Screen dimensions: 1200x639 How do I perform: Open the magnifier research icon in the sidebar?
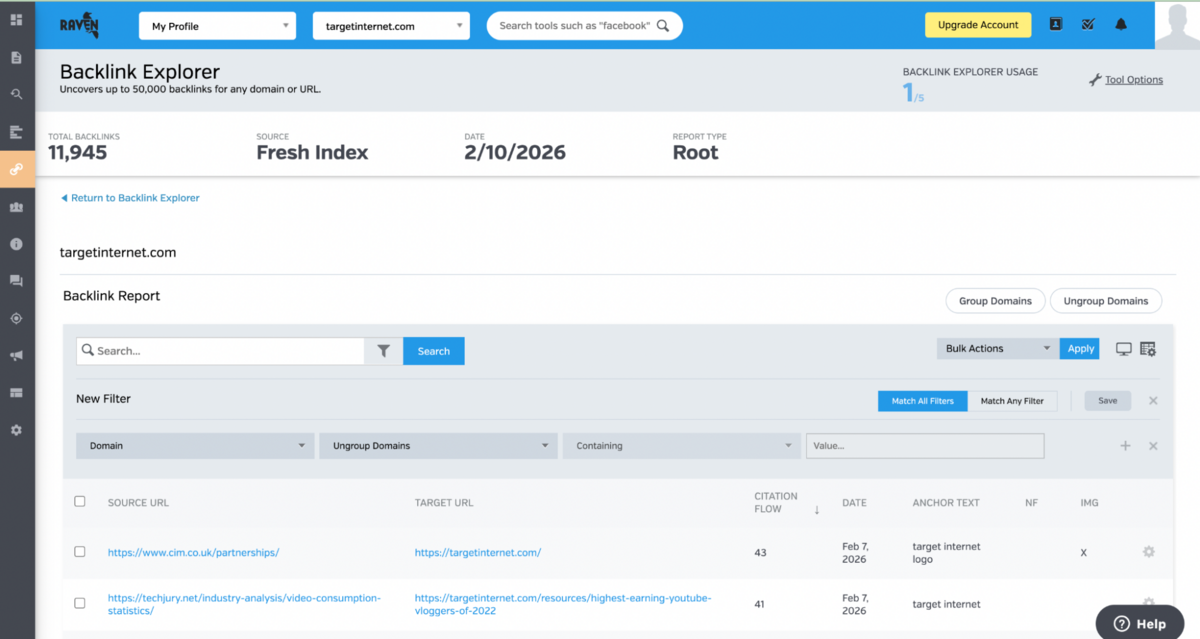click(x=16, y=94)
